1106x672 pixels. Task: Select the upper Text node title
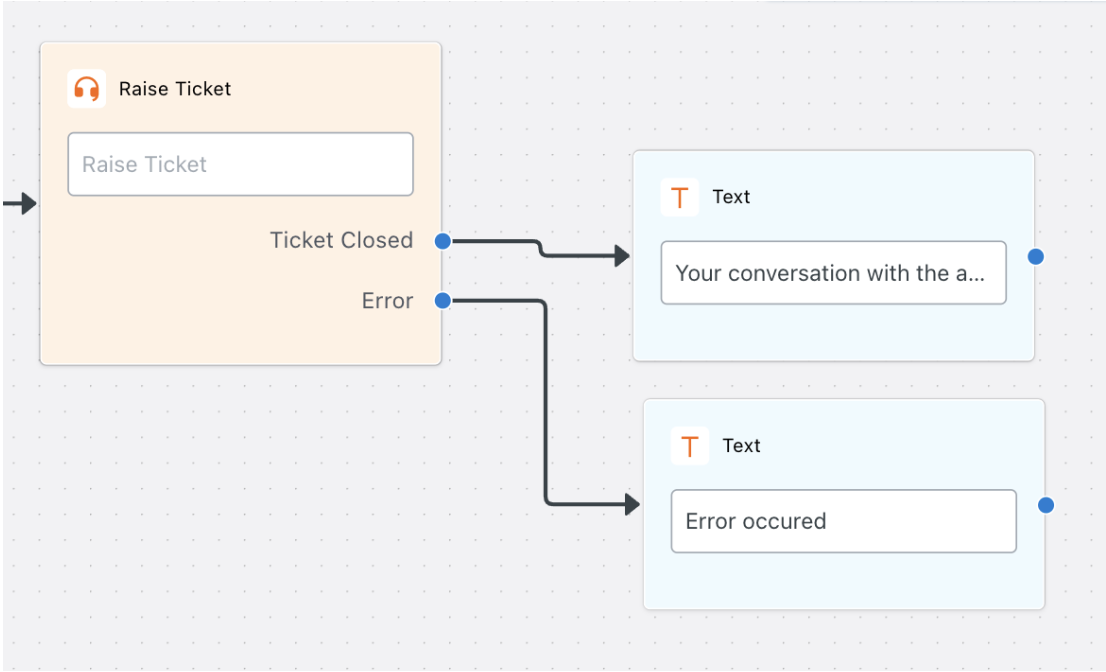pyautogui.click(x=731, y=197)
